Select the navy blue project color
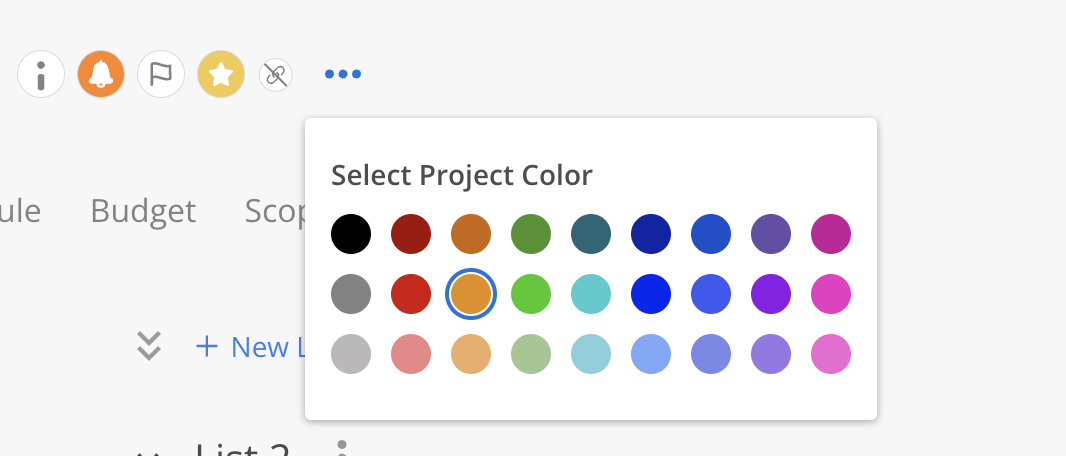 (x=651, y=234)
